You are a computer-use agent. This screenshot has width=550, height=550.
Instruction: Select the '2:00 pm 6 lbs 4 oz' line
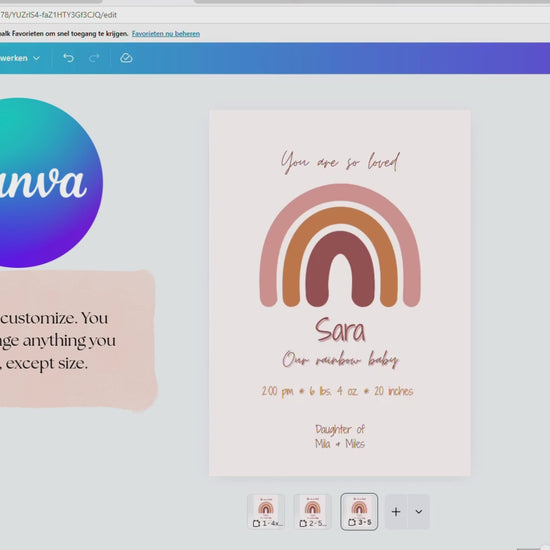(x=337, y=391)
